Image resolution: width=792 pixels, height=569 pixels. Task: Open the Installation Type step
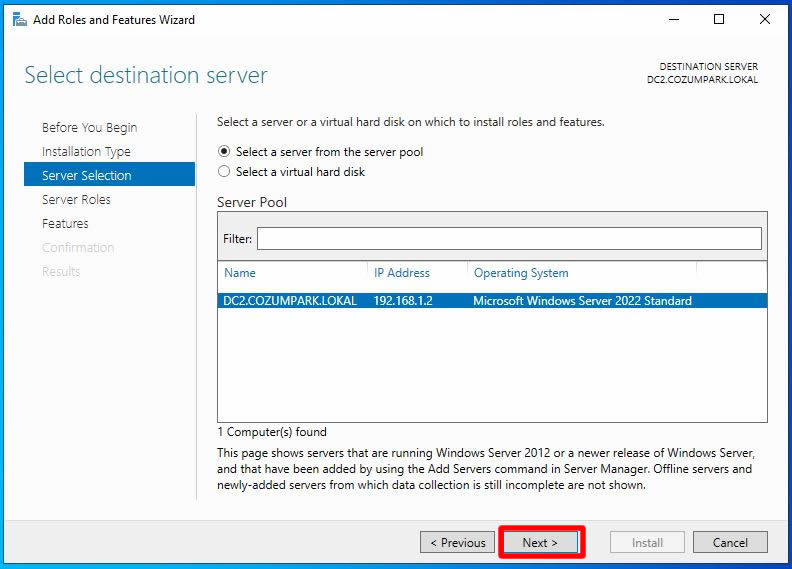point(86,152)
